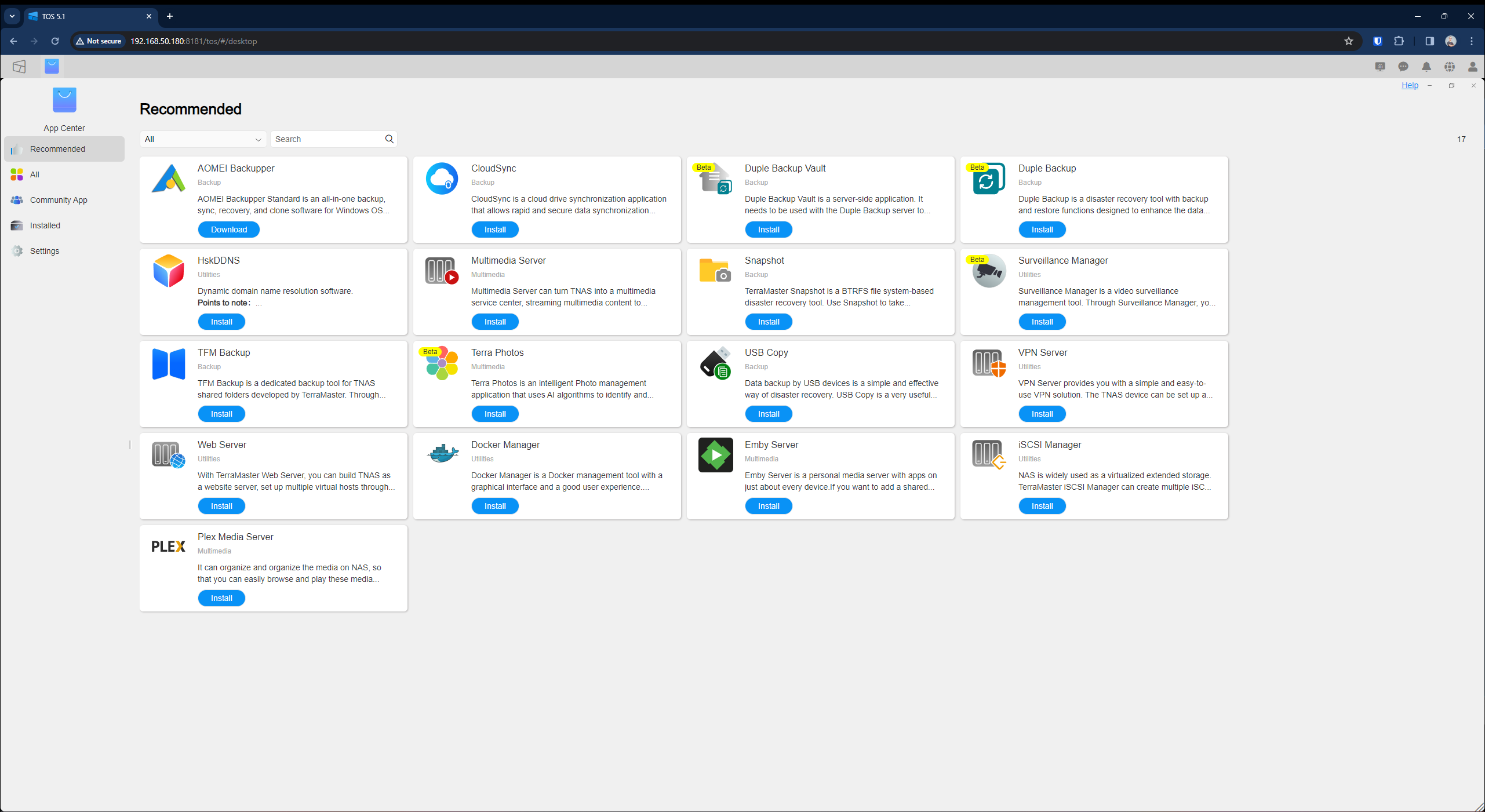This screenshot has width=1485, height=812.
Task: Install Plex Media Server
Action: pyautogui.click(x=221, y=598)
